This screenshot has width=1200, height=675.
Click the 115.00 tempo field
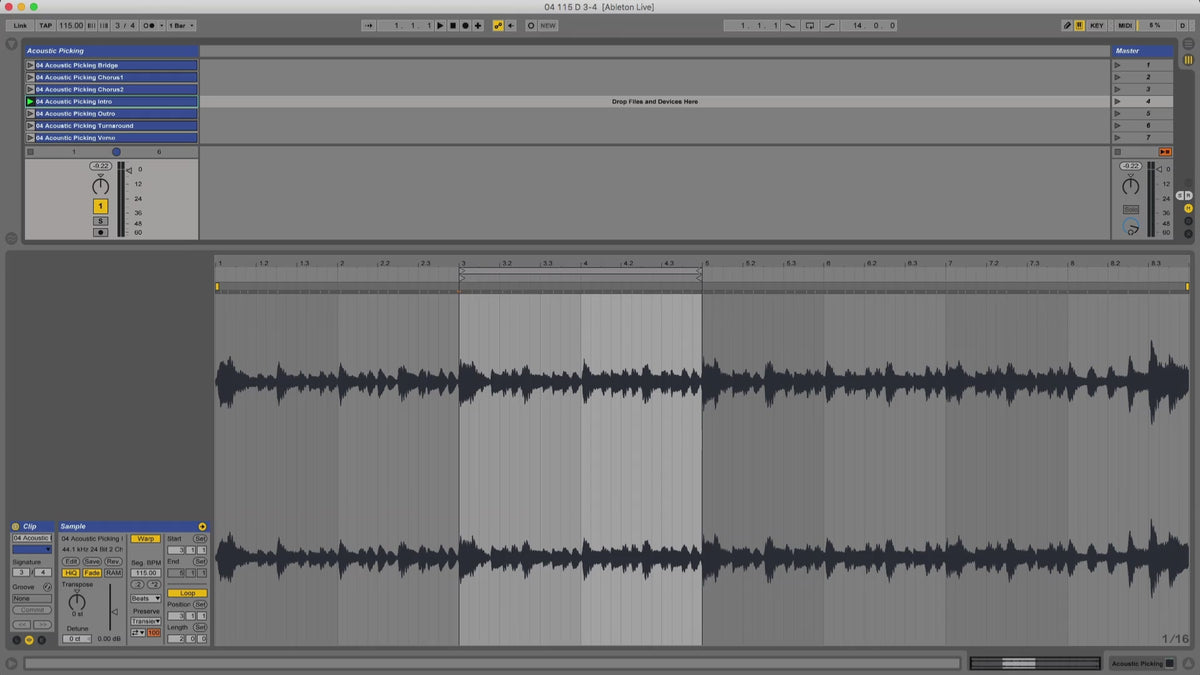point(70,25)
